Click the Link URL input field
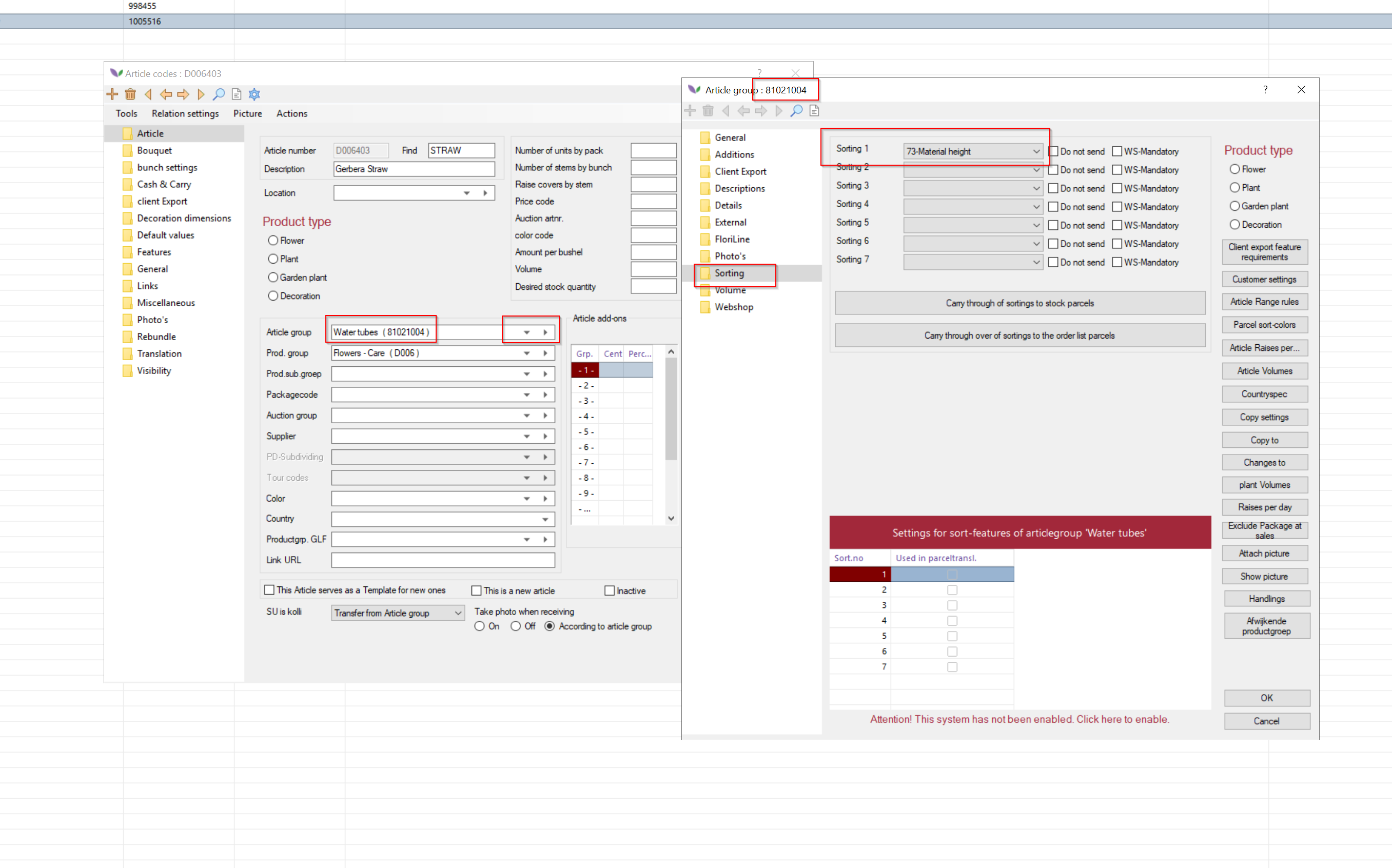Screen dimensions: 1392x868 443,560
